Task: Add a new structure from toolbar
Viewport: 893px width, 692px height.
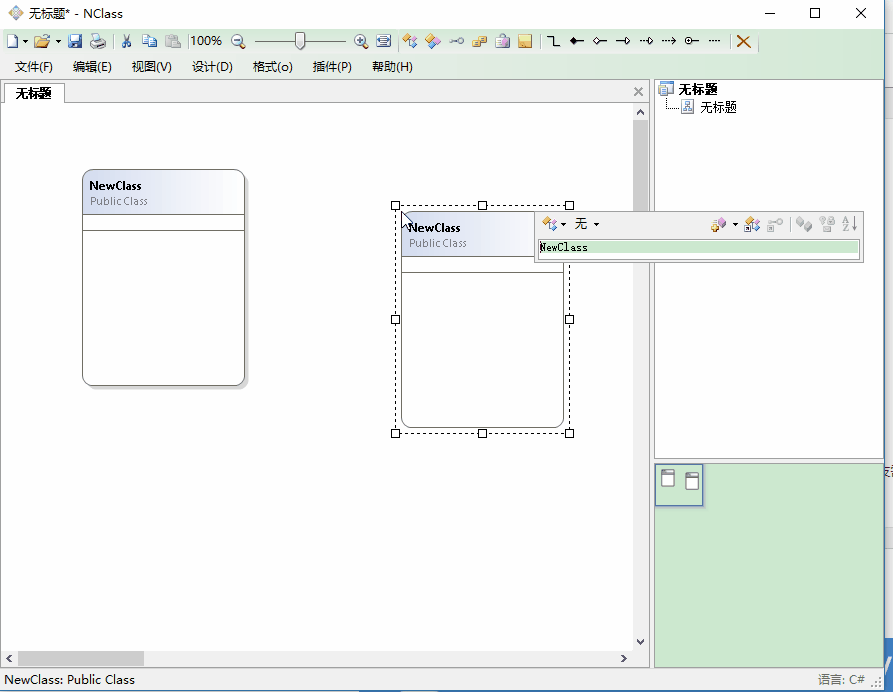Action: (x=433, y=41)
